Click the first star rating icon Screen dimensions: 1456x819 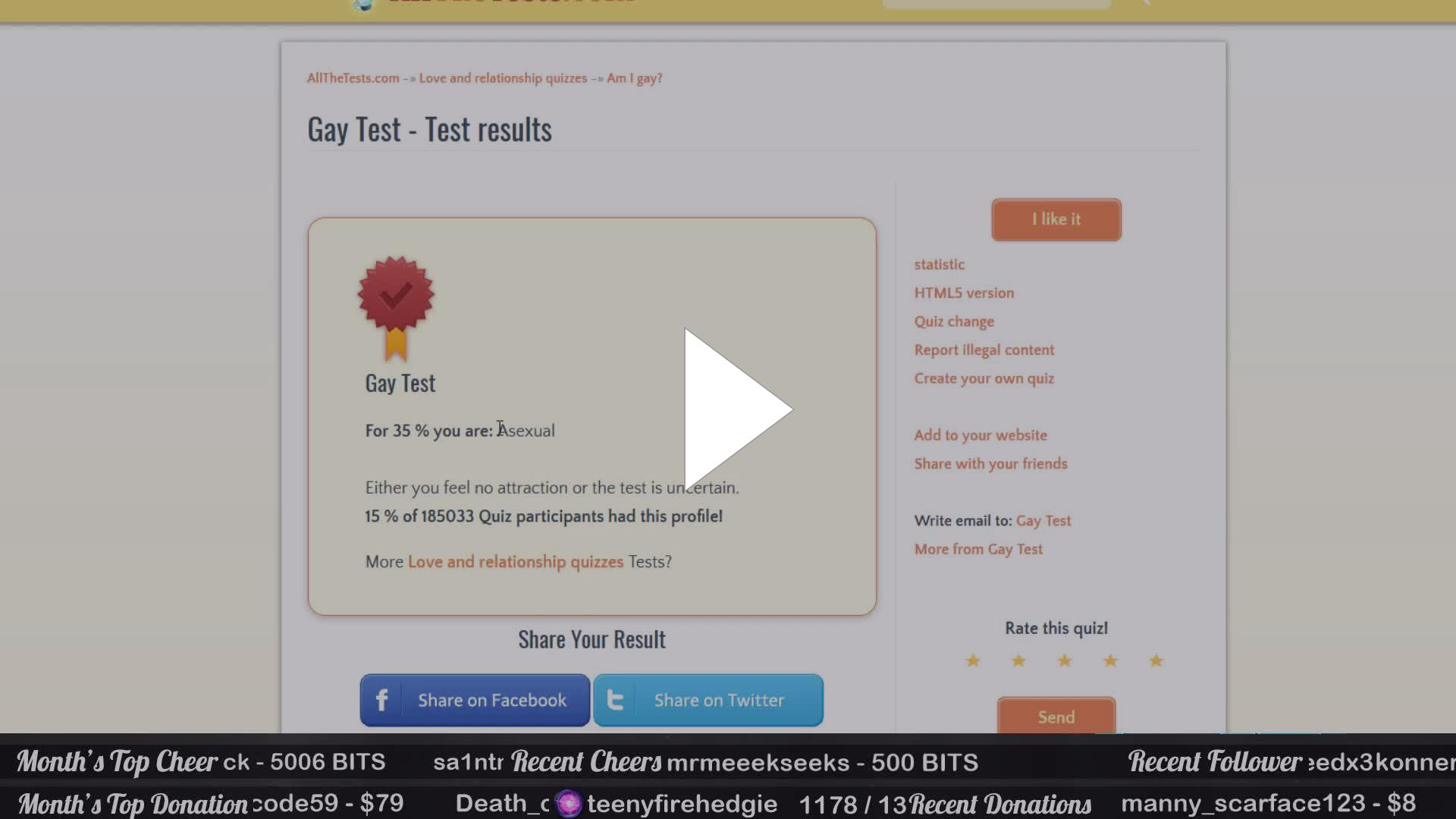tap(971, 661)
